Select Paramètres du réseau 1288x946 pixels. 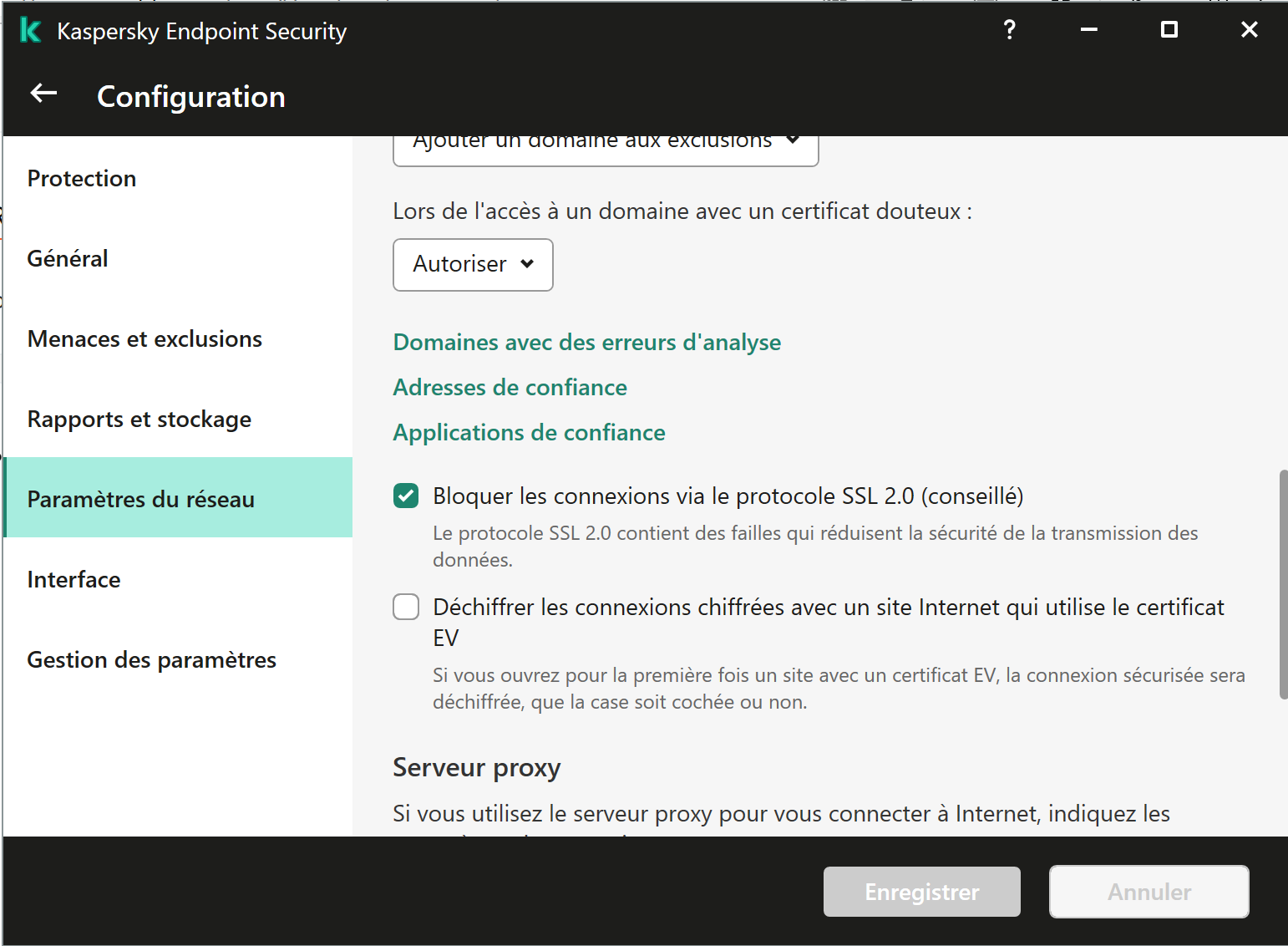[x=178, y=498]
